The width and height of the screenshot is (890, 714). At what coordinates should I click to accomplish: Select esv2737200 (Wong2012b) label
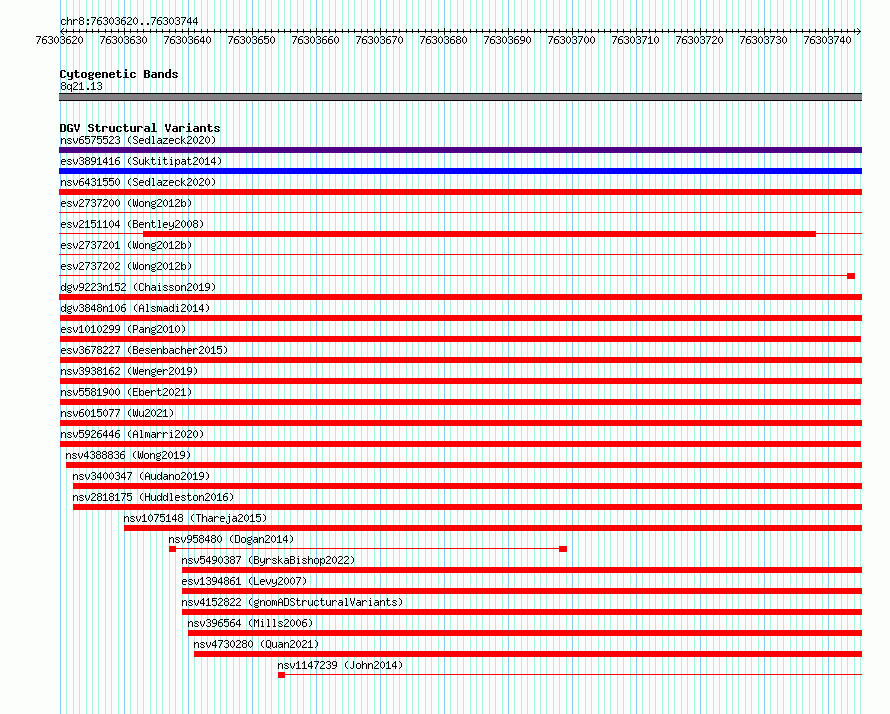[126, 203]
